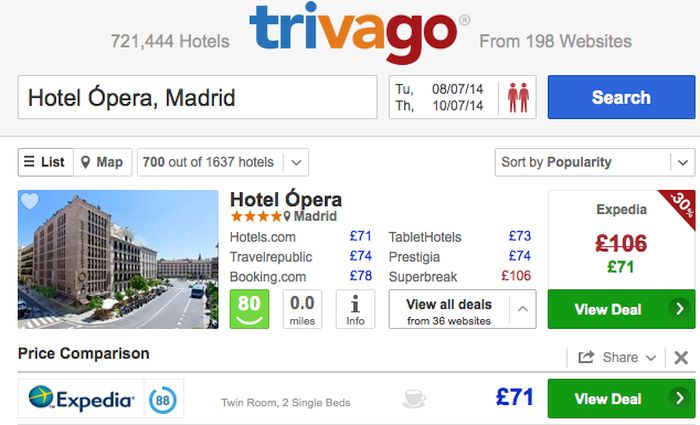This screenshot has height=425, width=700.
Task: Click the 80 rating smiley badge
Action: [x=249, y=309]
